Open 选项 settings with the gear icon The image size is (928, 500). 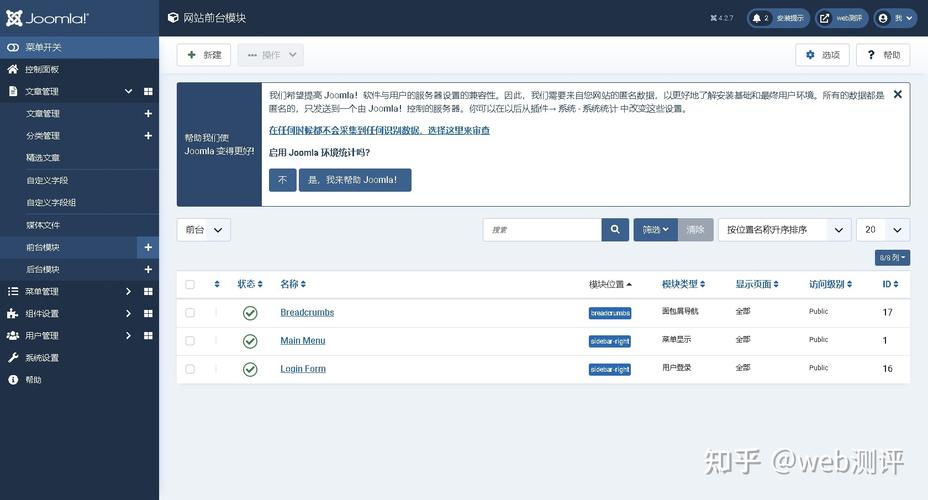pos(822,55)
